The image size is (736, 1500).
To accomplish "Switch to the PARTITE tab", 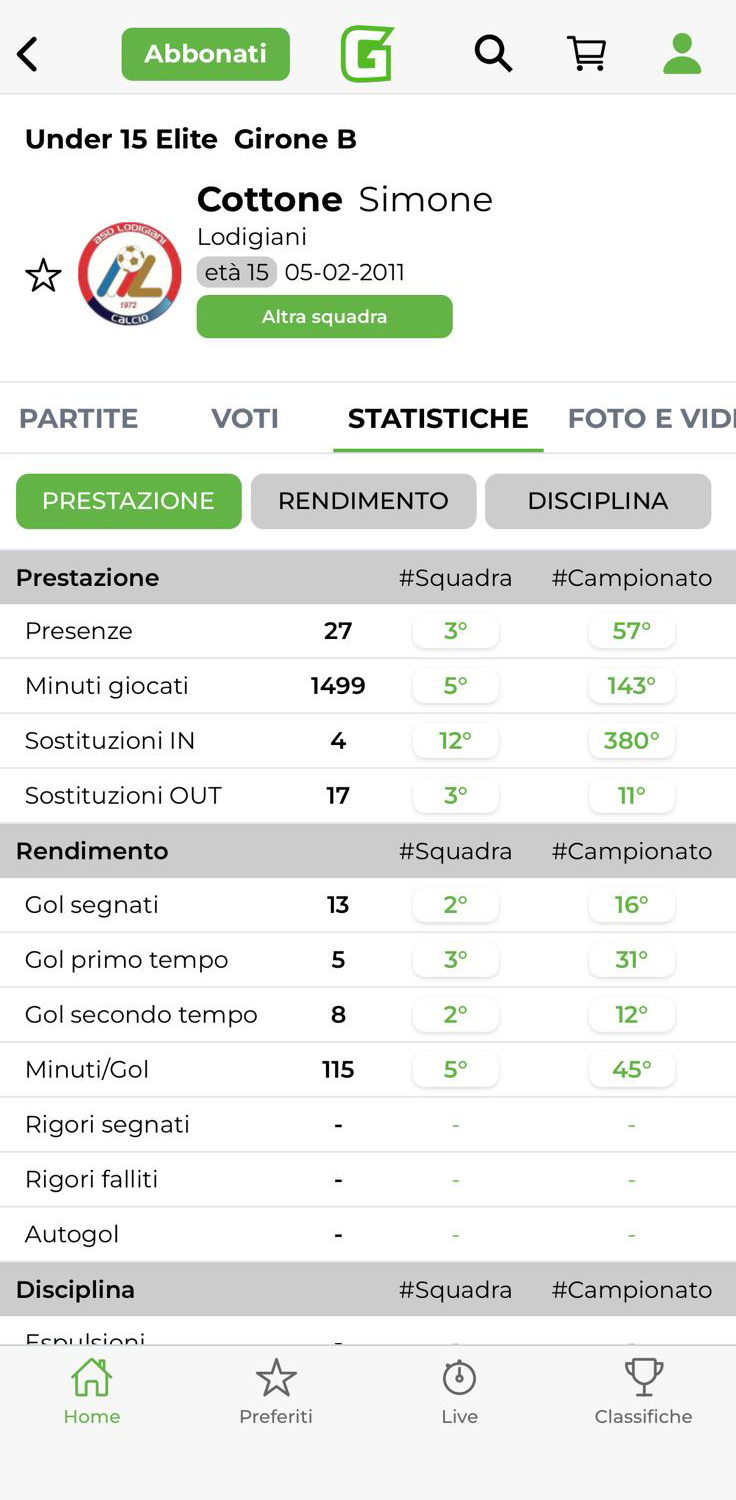I will pos(79,418).
